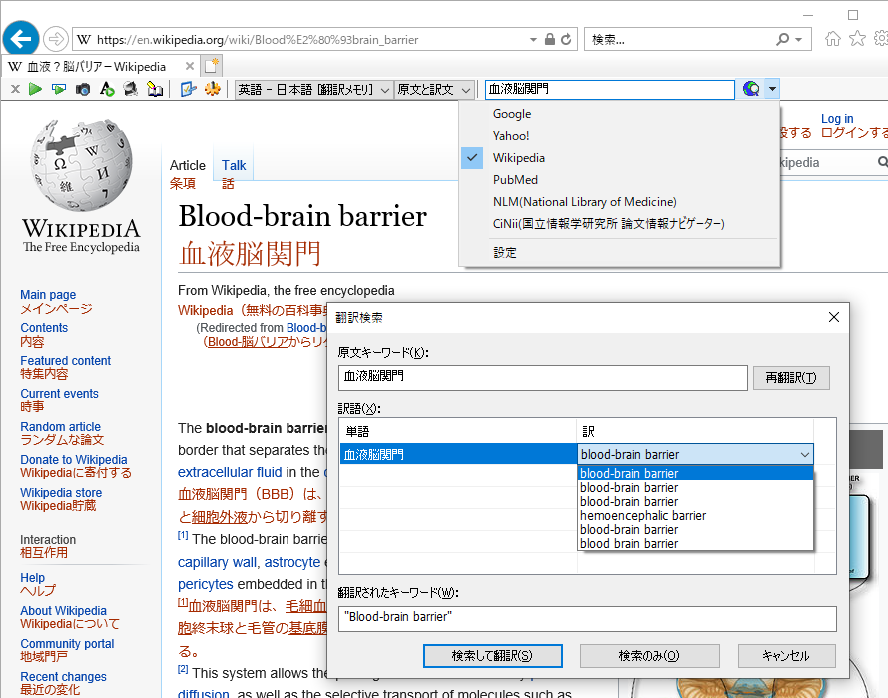Click the magnifier icon in the browser search box
Image resolution: width=888 pixels, height=698 pixels.
coord(782,39)
